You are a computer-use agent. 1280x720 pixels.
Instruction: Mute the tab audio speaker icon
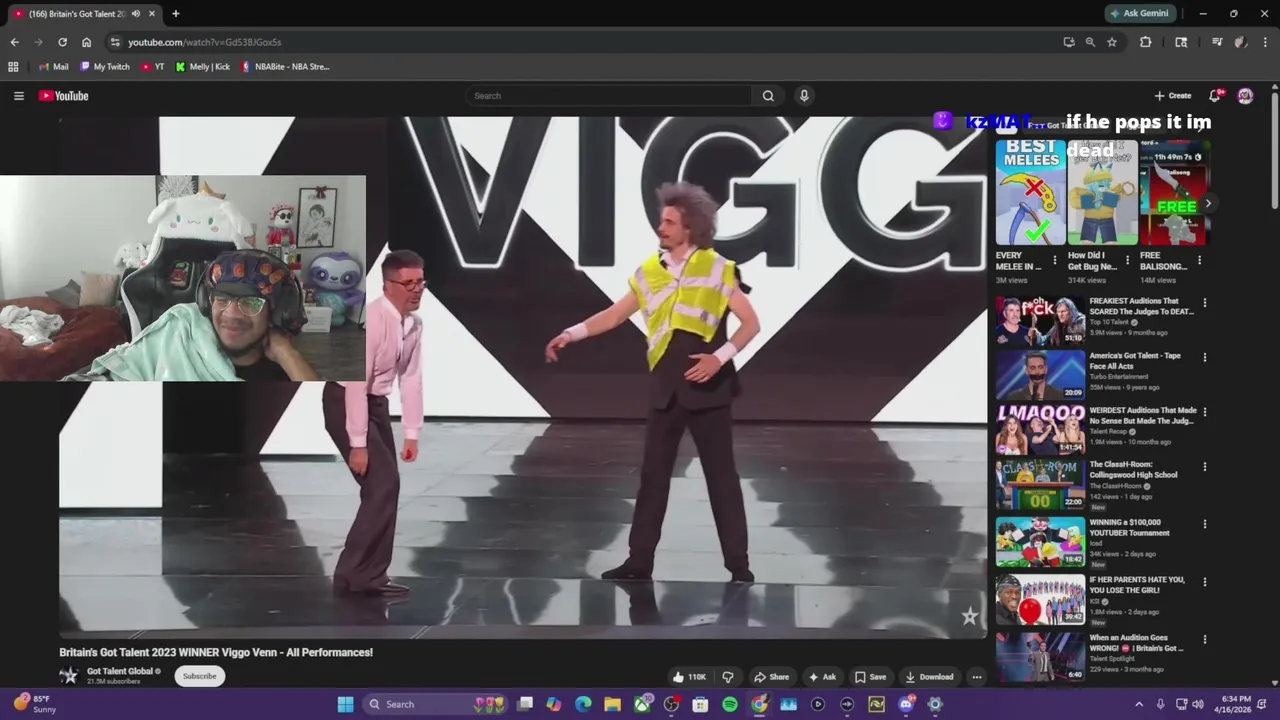click(x=135, y=14)
